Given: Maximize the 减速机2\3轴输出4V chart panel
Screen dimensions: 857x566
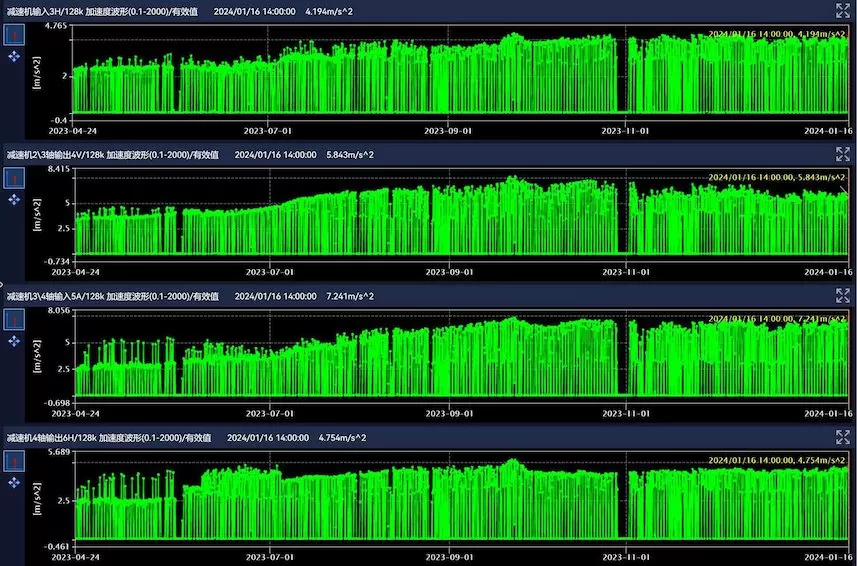Looking at the screenshot, I should click(842, 154).
